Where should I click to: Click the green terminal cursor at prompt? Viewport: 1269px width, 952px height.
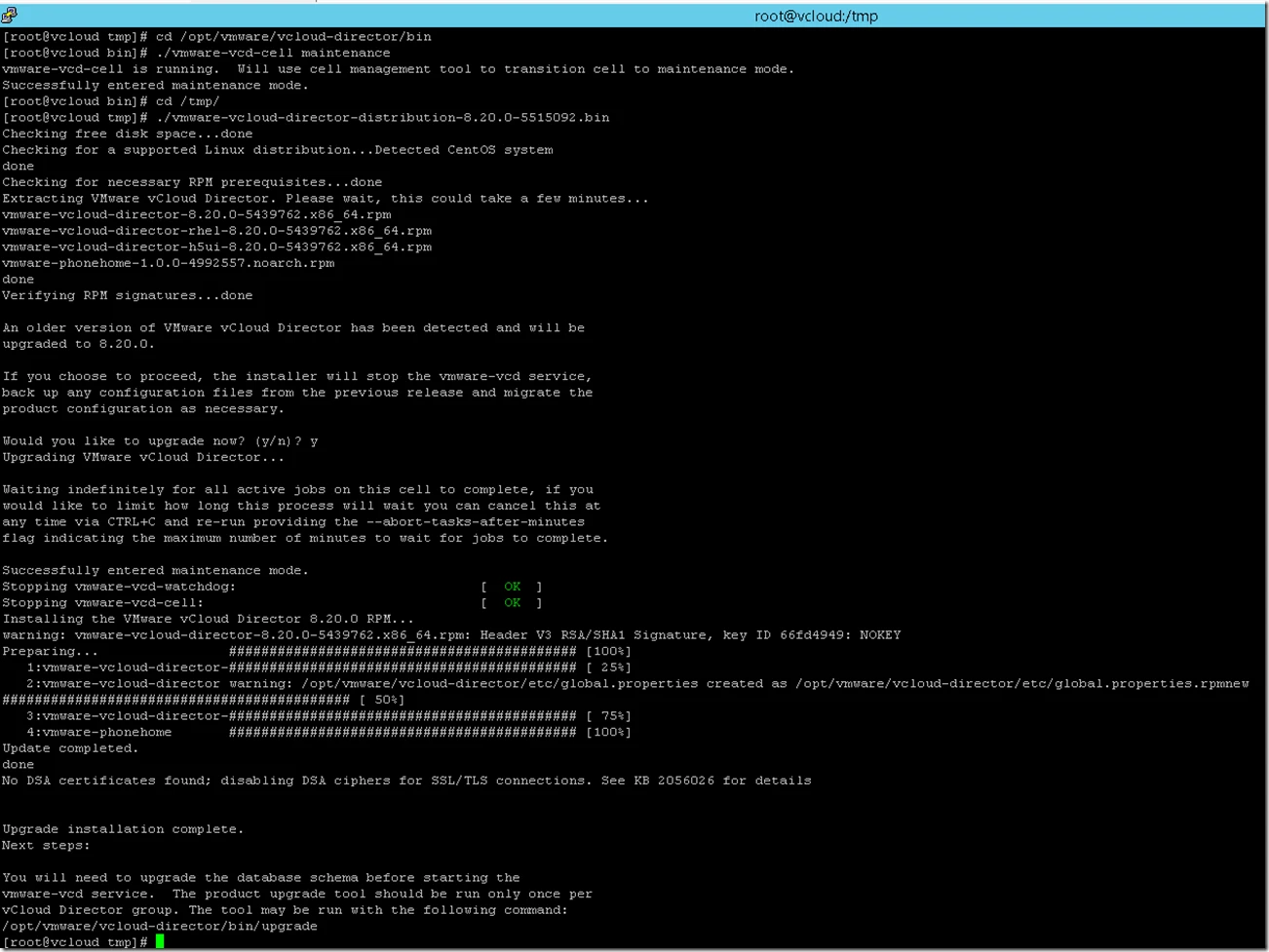point(160,941)
